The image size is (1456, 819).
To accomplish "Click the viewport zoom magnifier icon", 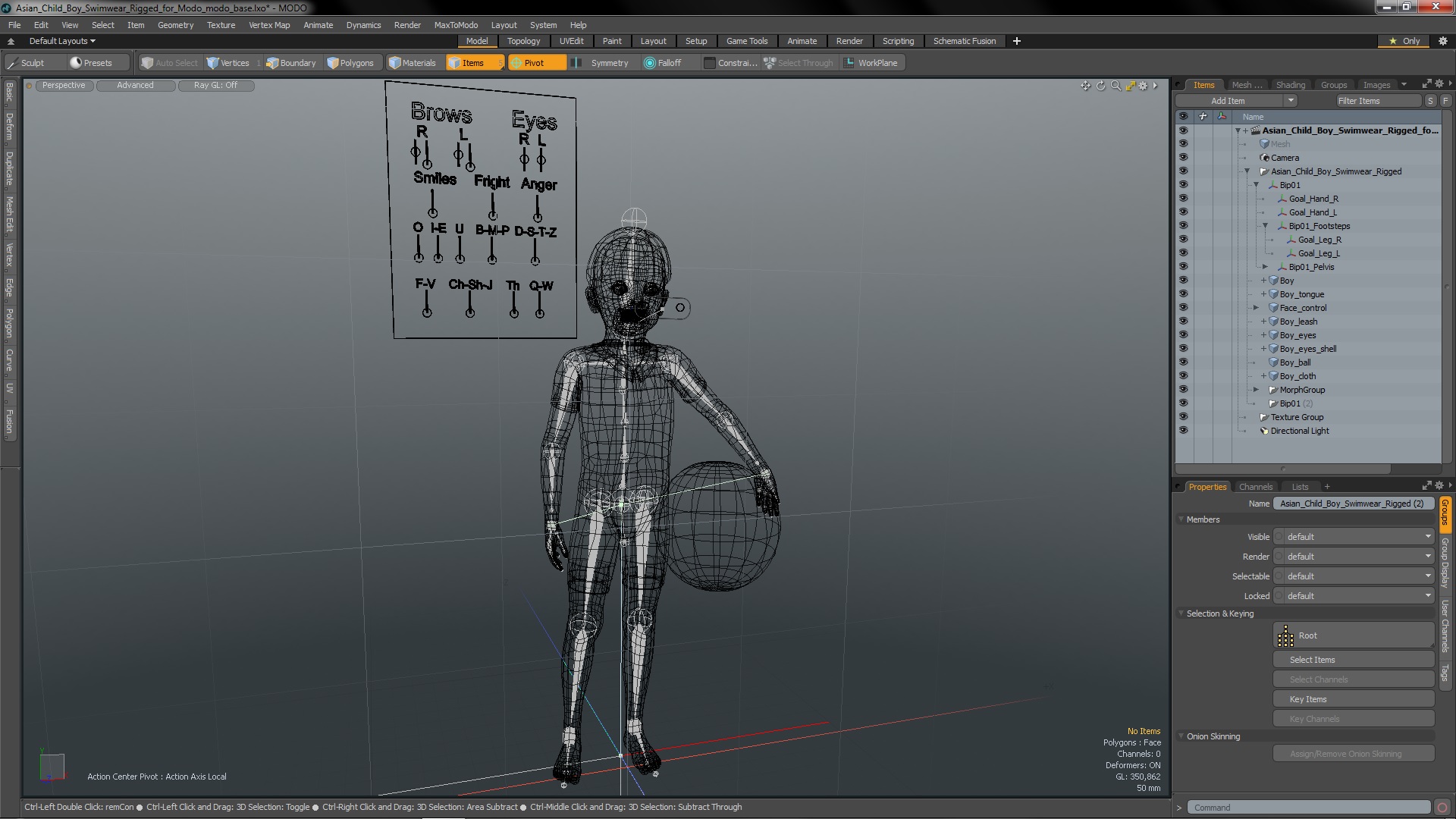I will (x=1116, y=86).
